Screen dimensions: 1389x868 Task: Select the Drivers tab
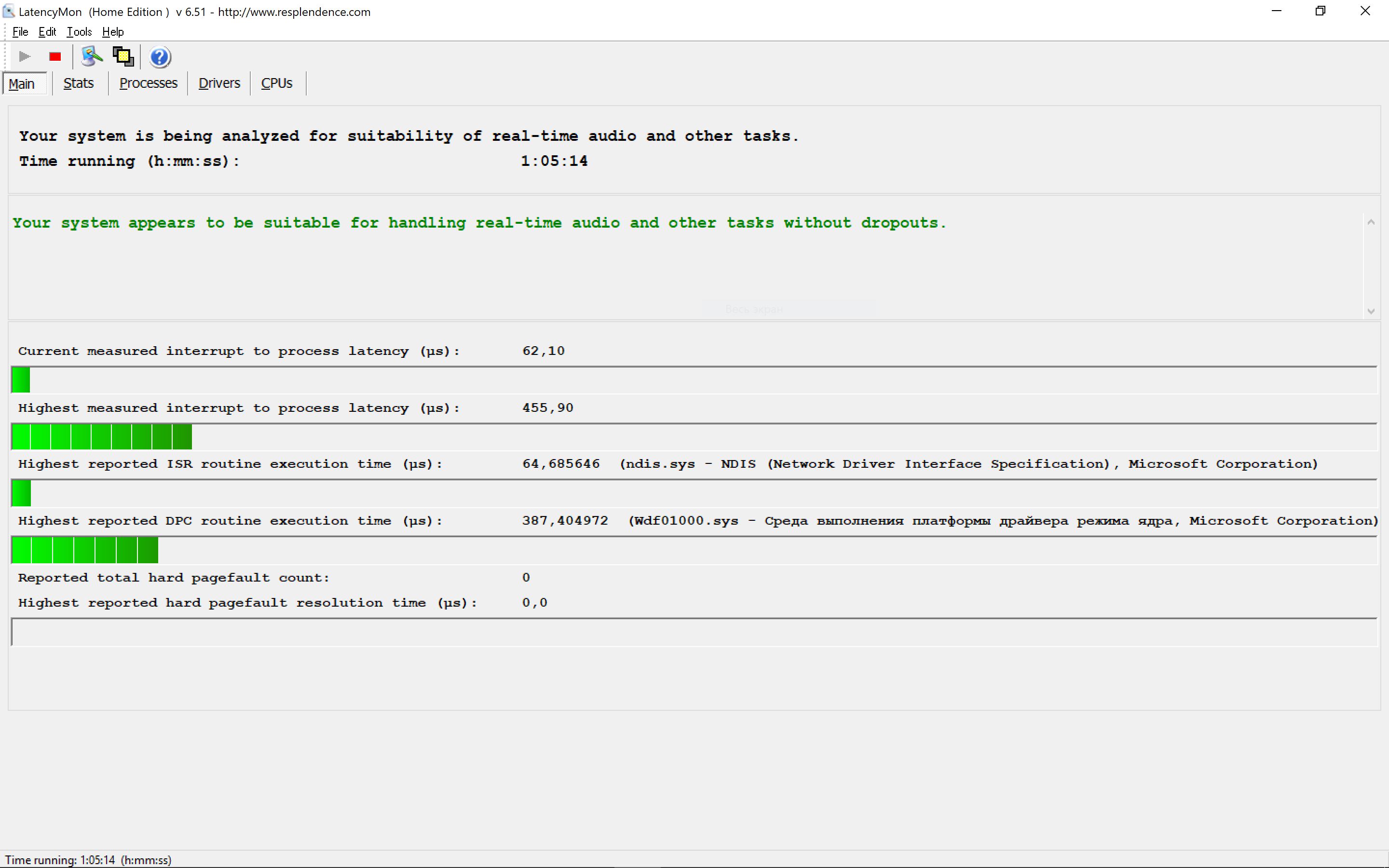point(218,83)
